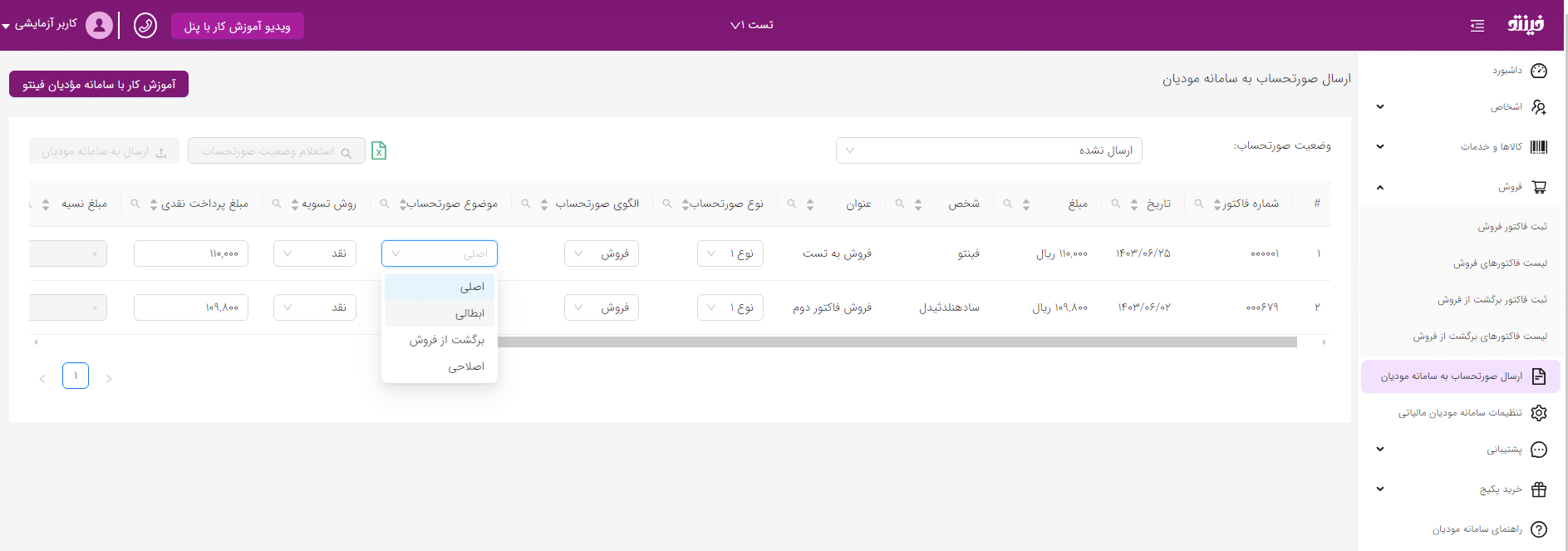This screenshot has height=551, width=1568.
Task: Open نوع صورتحساب dropdown in row ۱
Action: click(730, 253)
